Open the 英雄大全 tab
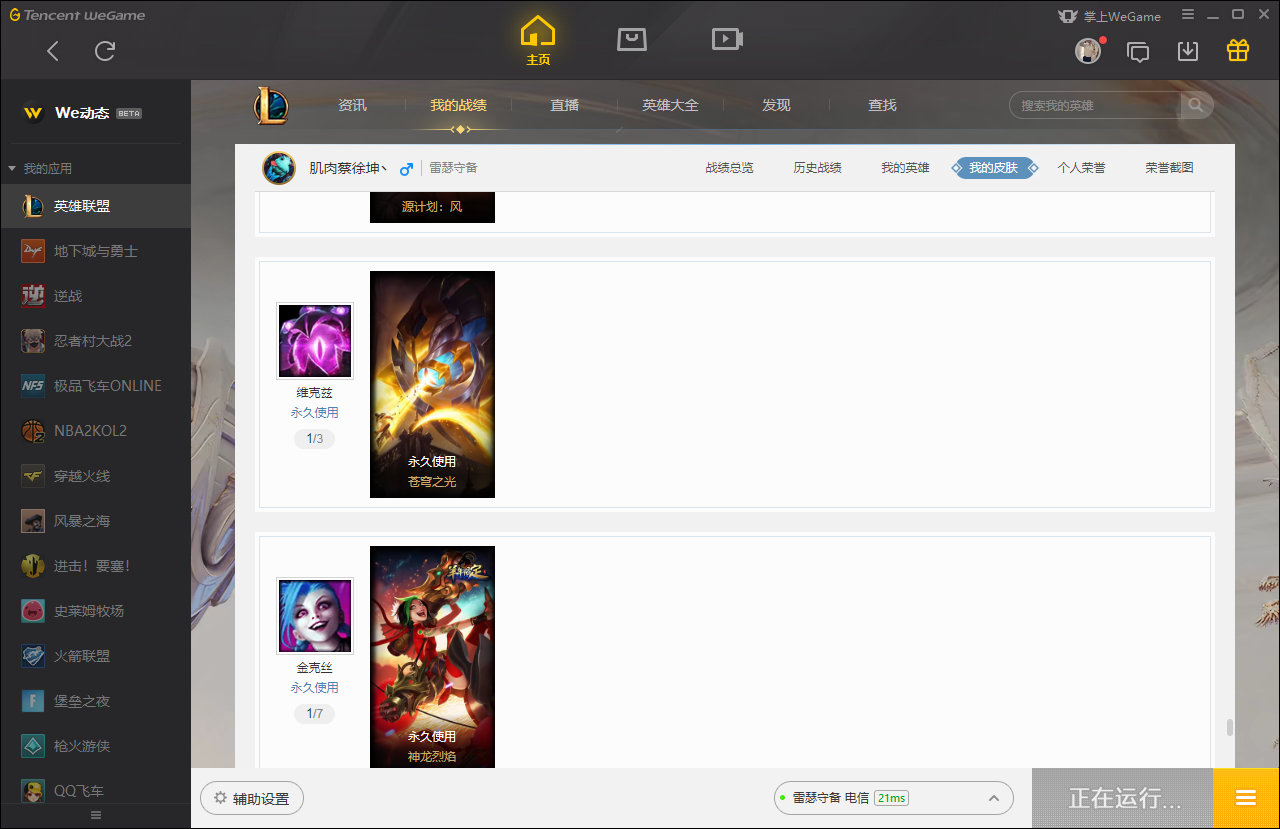The image size is (1280, 829). [x=670, y=105]
